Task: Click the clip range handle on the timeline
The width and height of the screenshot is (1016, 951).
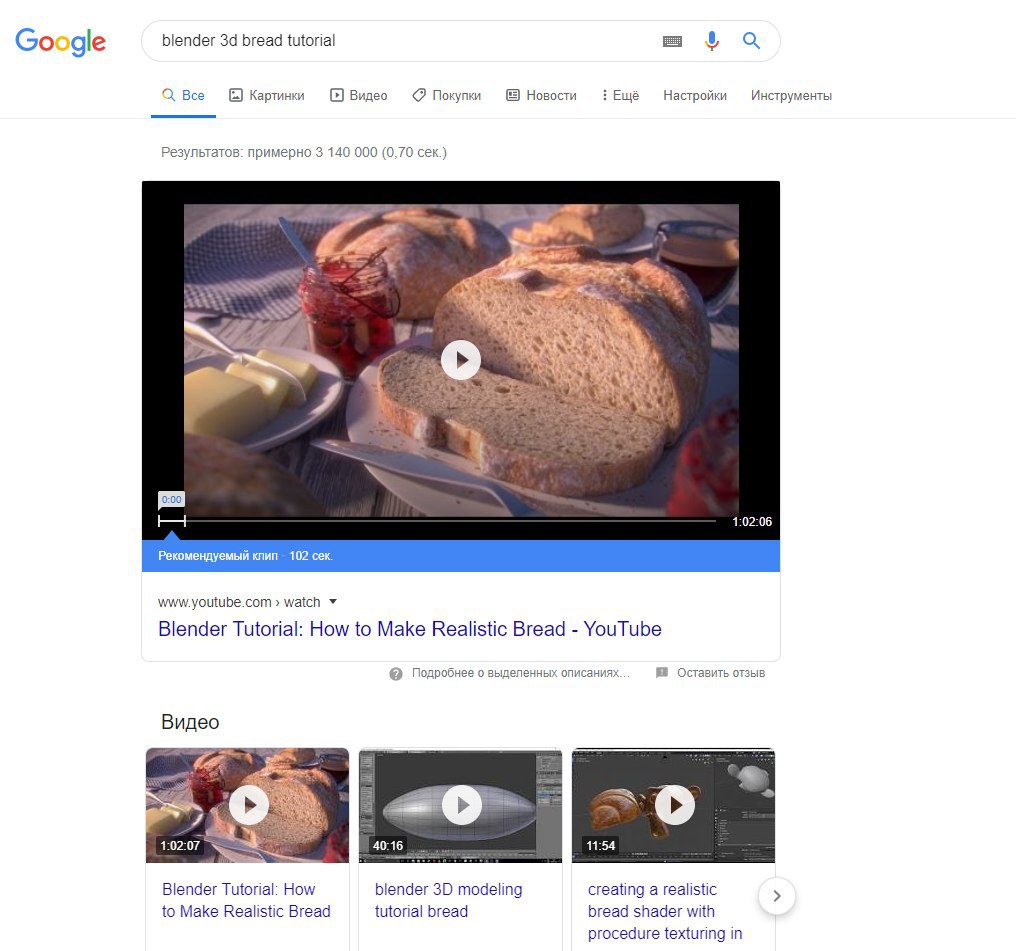Action: 172,521
